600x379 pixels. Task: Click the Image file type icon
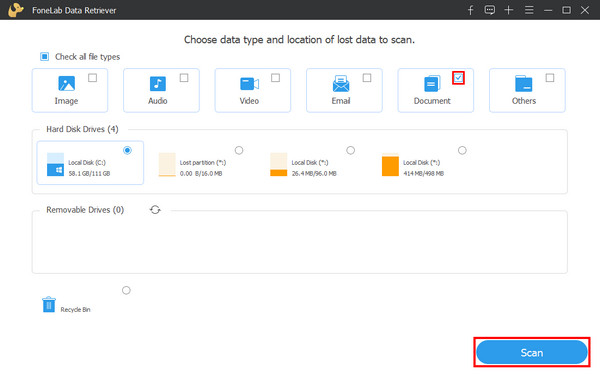(67, 83)
